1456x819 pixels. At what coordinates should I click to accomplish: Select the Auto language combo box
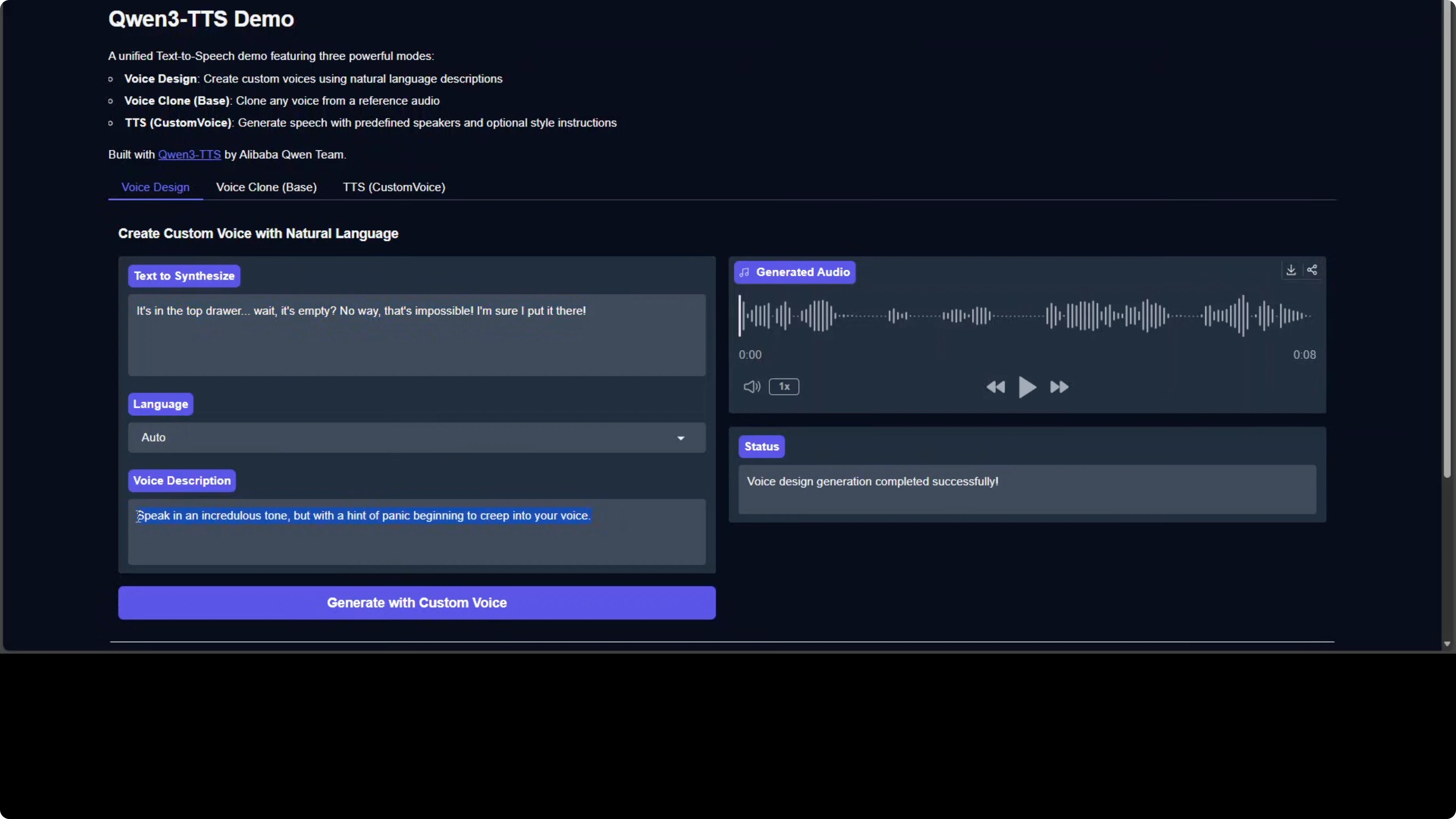[x=396, y=438]
